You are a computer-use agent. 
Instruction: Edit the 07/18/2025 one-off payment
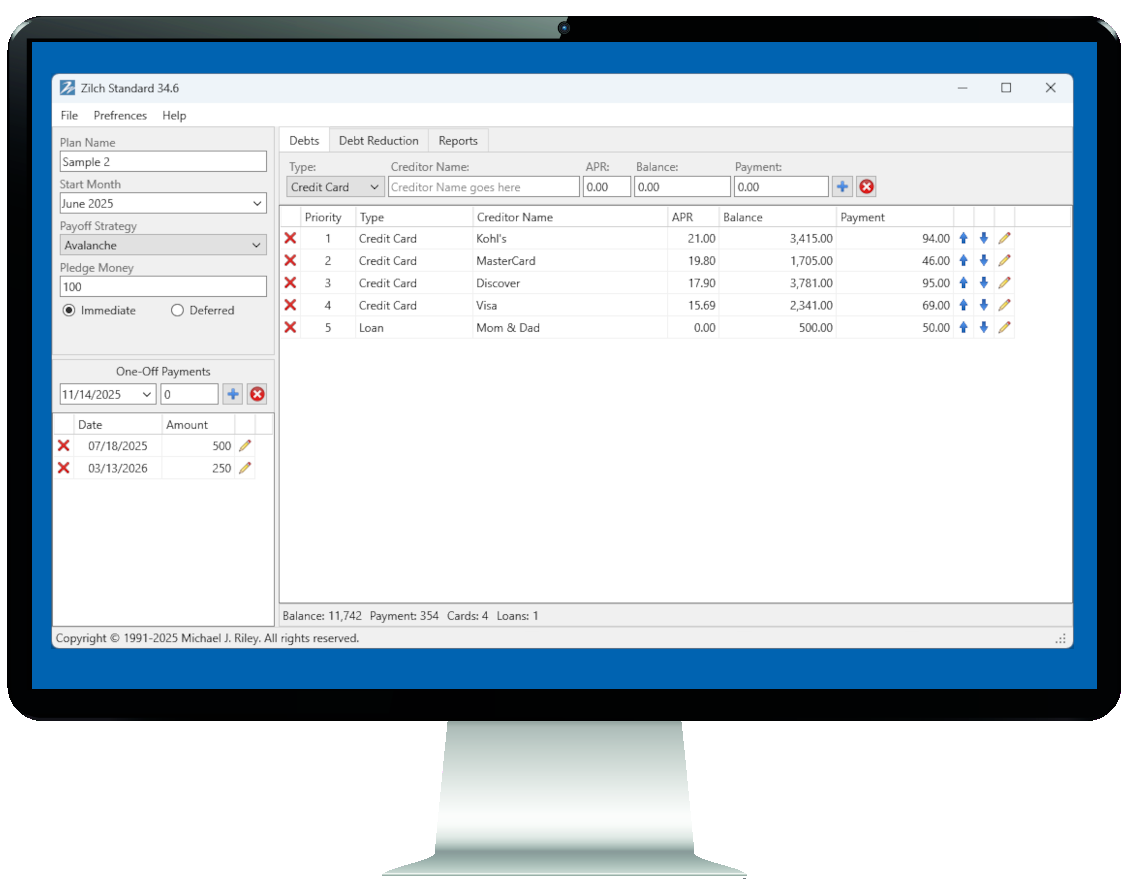click(x=244, y=446)
